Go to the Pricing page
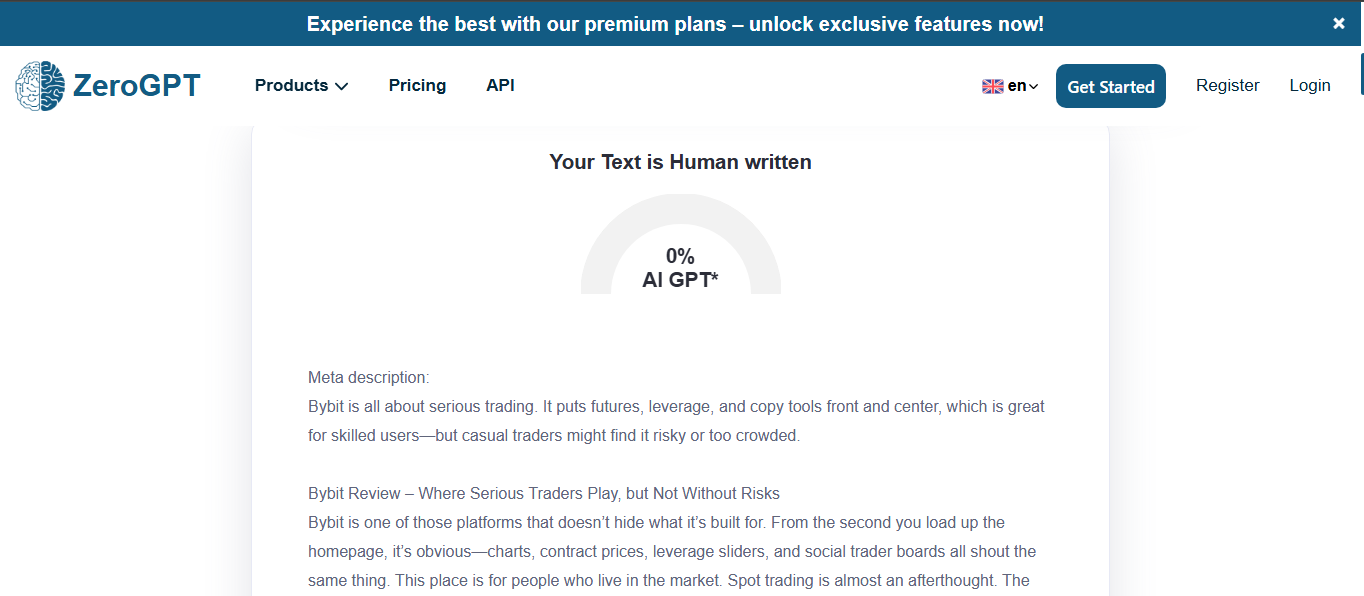 pyautogui.click(x=417, y=86)
